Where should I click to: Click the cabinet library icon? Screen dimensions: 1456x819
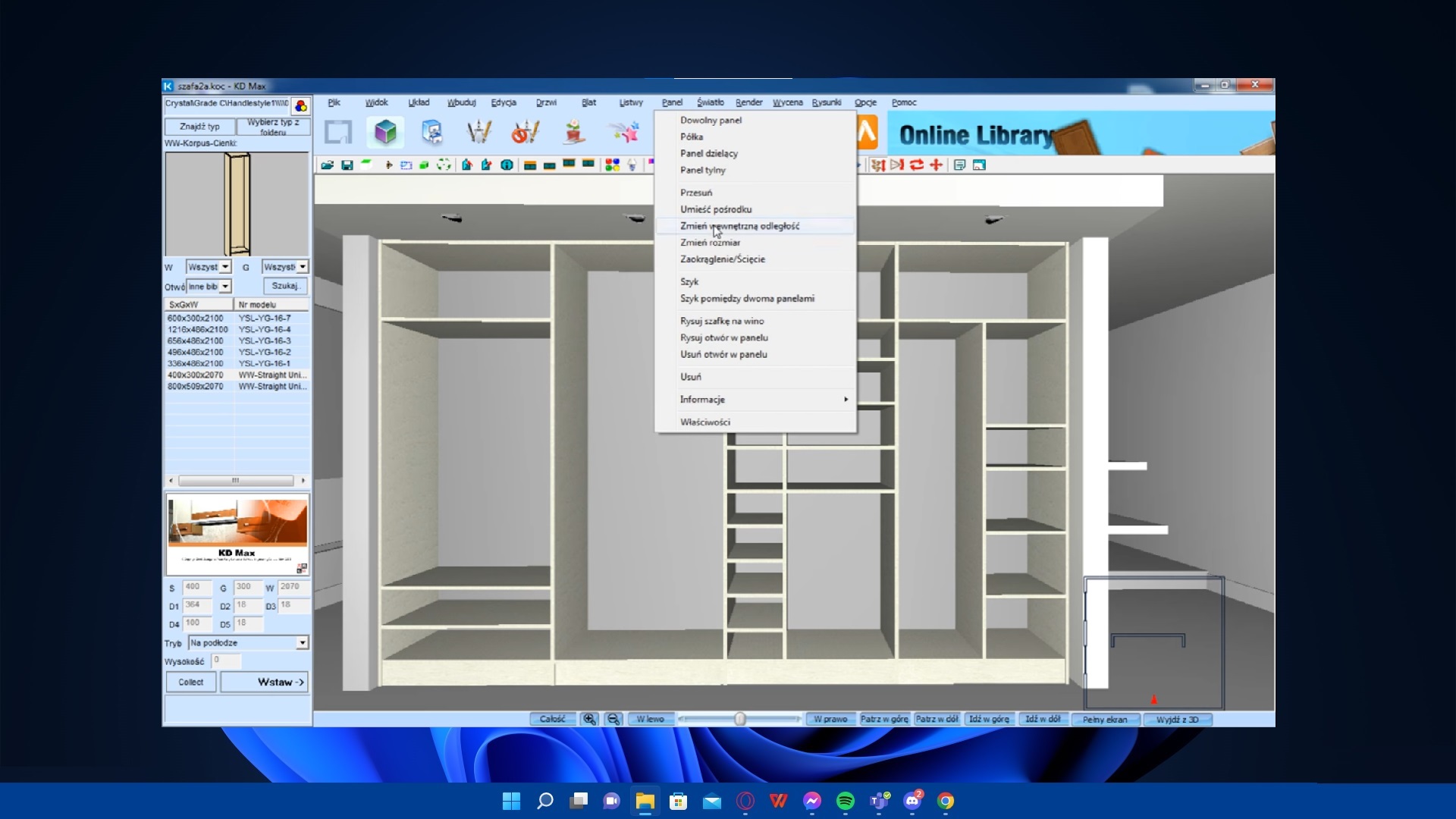tap(432, 133)
